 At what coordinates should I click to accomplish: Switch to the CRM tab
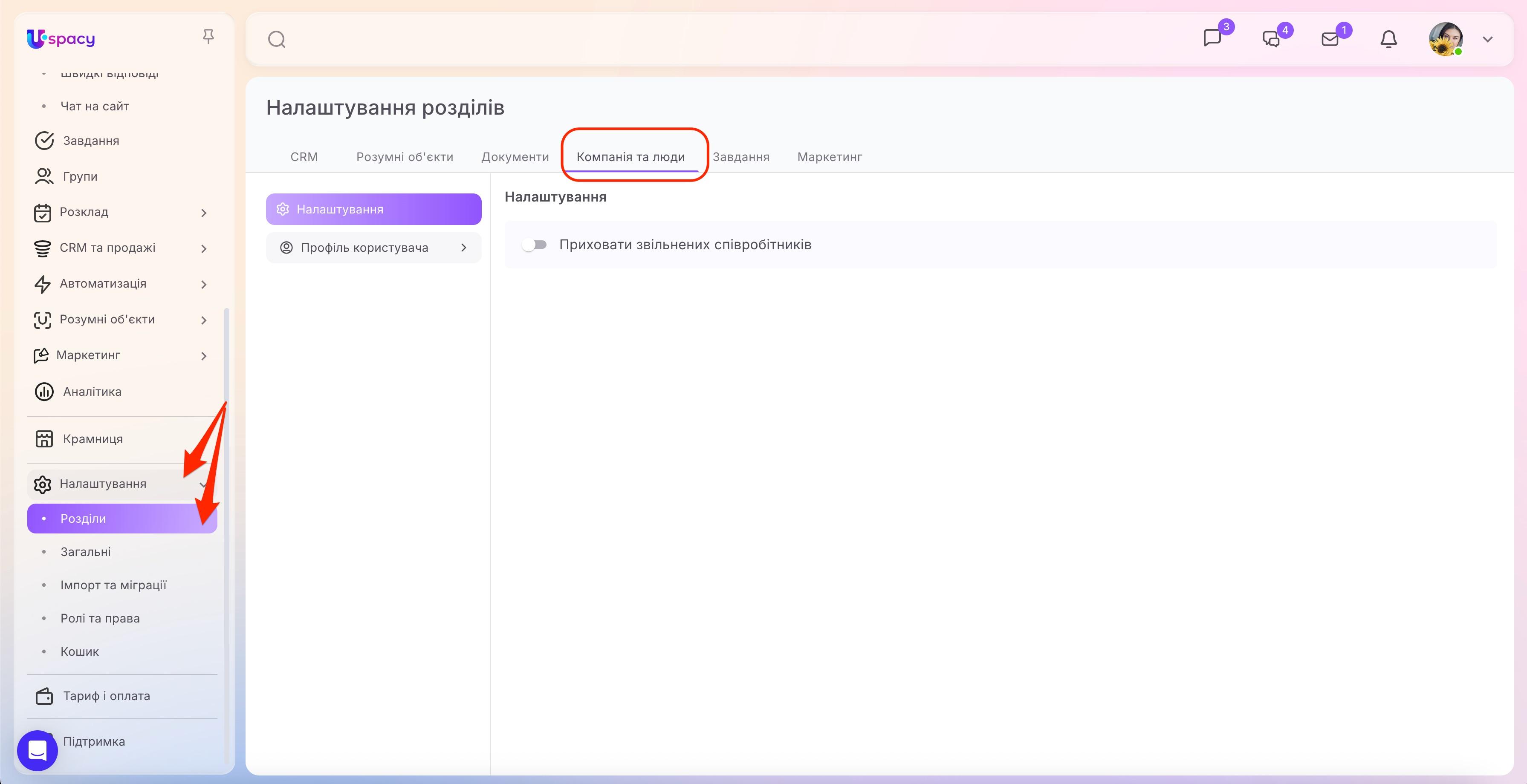pyautogui.click(x=304, y=157)
